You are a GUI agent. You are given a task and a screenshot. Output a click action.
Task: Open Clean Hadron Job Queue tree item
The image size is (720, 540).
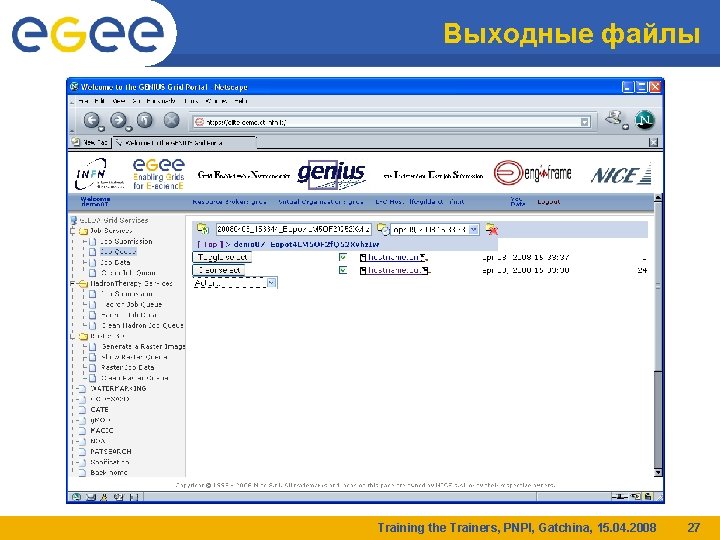tap(142, 326)
